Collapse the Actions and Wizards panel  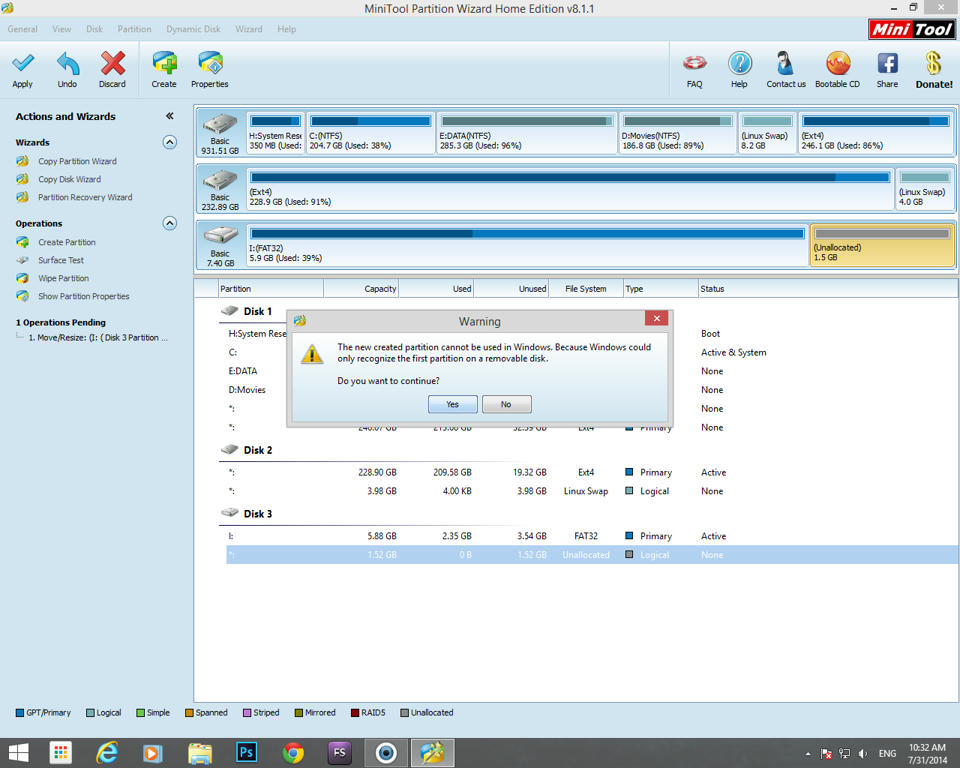pos(169,116)
